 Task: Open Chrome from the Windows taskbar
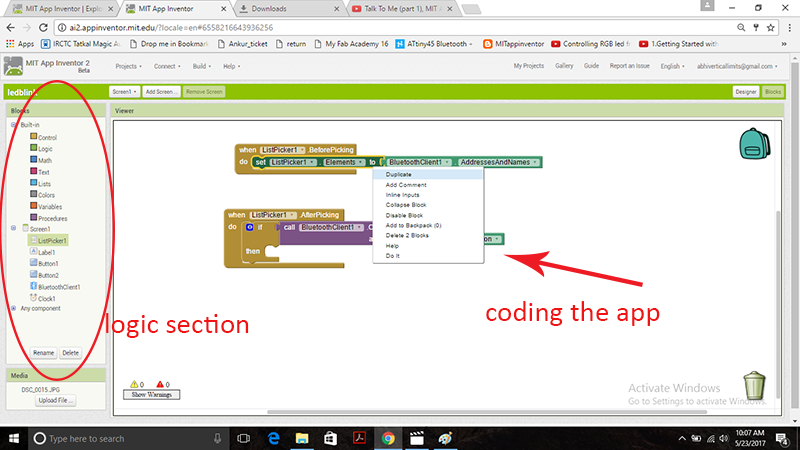(388, 438)
